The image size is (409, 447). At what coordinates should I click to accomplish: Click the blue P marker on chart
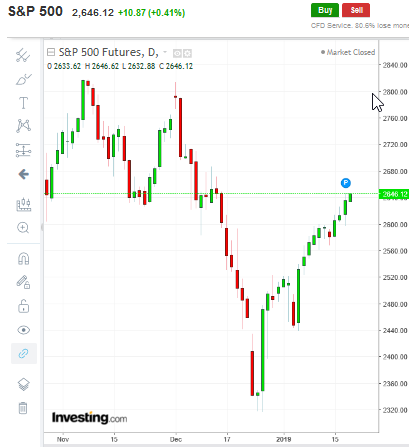346,183
